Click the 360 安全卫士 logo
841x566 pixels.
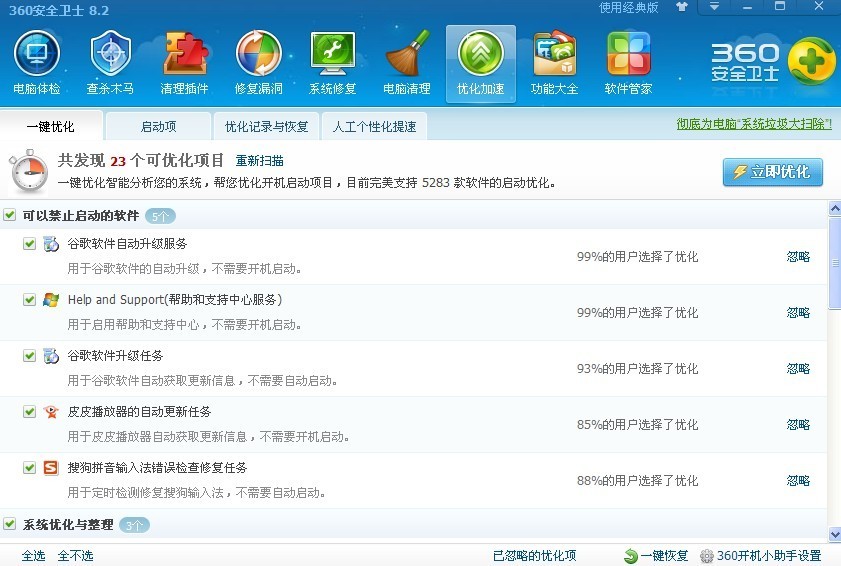[772, 63]
